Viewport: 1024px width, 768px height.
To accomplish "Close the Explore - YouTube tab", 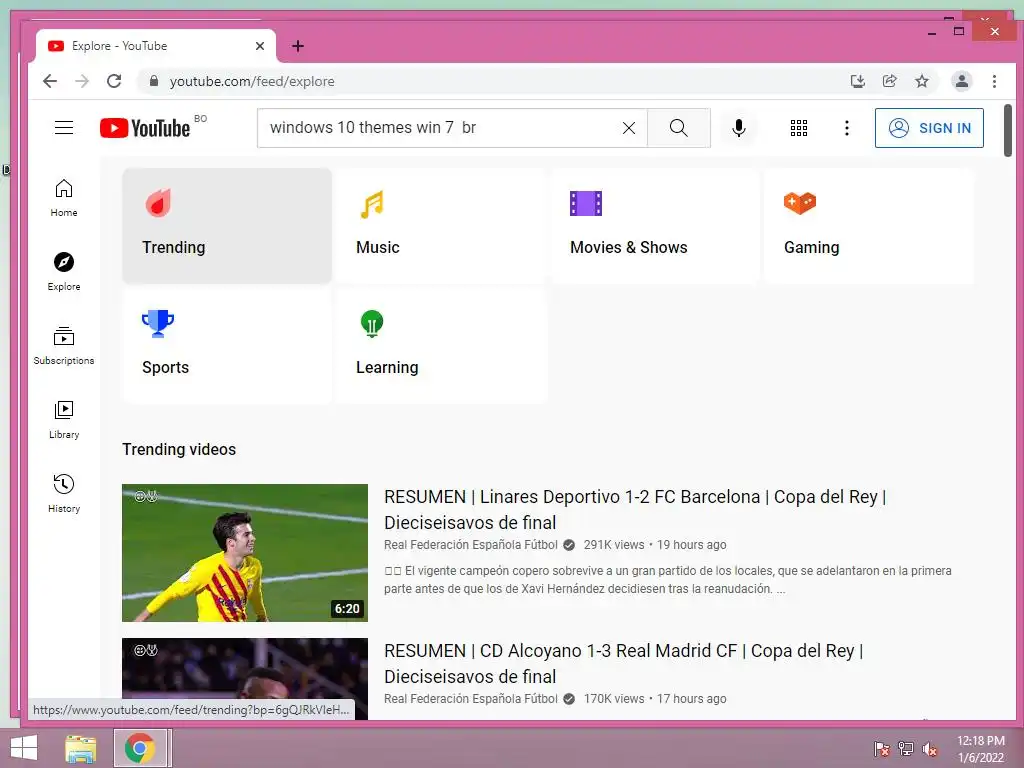I will click(x=260, y=46).
